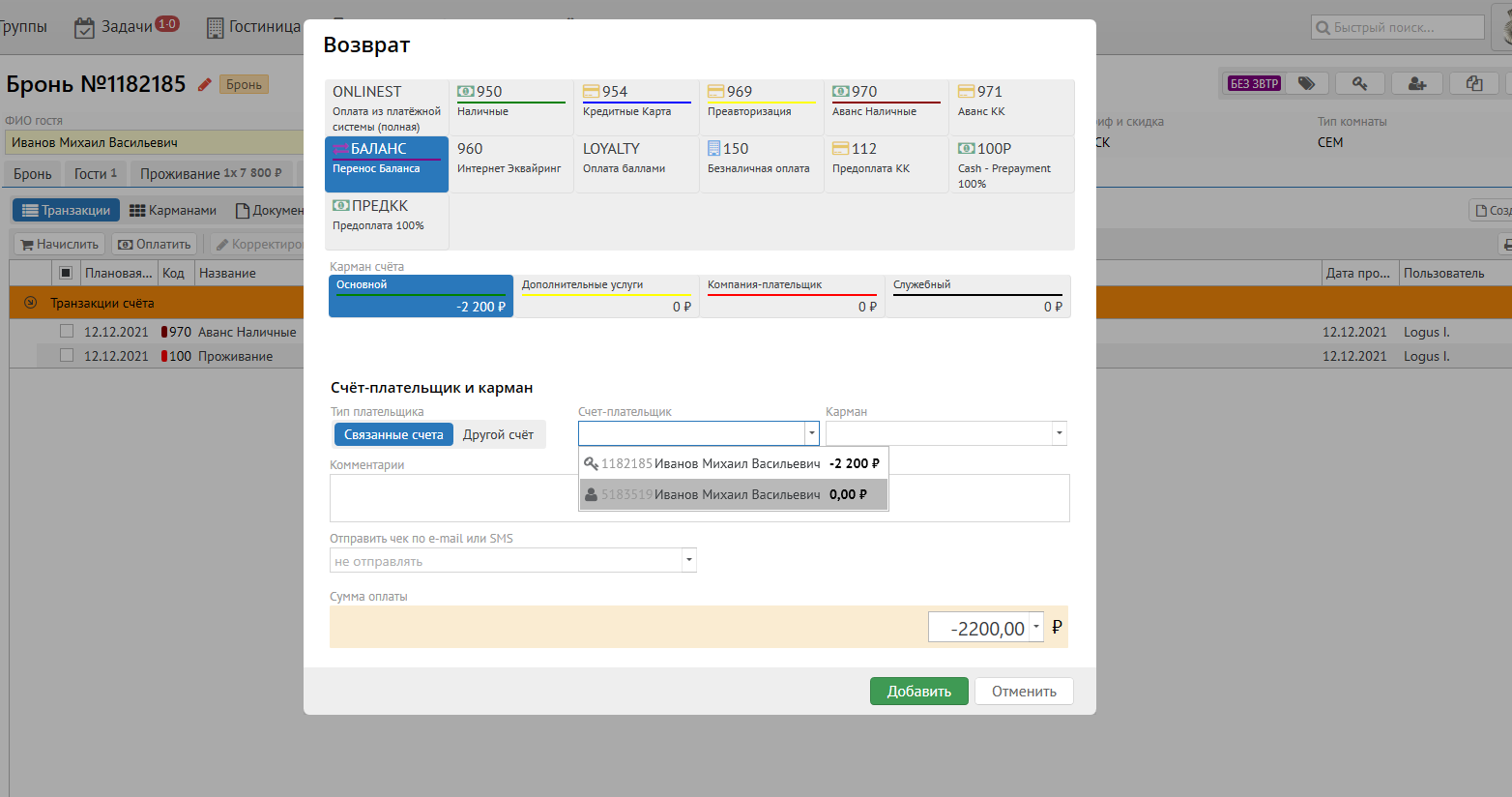This screenshot has width=1512, height=797.
Task: Collapse the Транзакции счёта group
Action: [30, 303]
